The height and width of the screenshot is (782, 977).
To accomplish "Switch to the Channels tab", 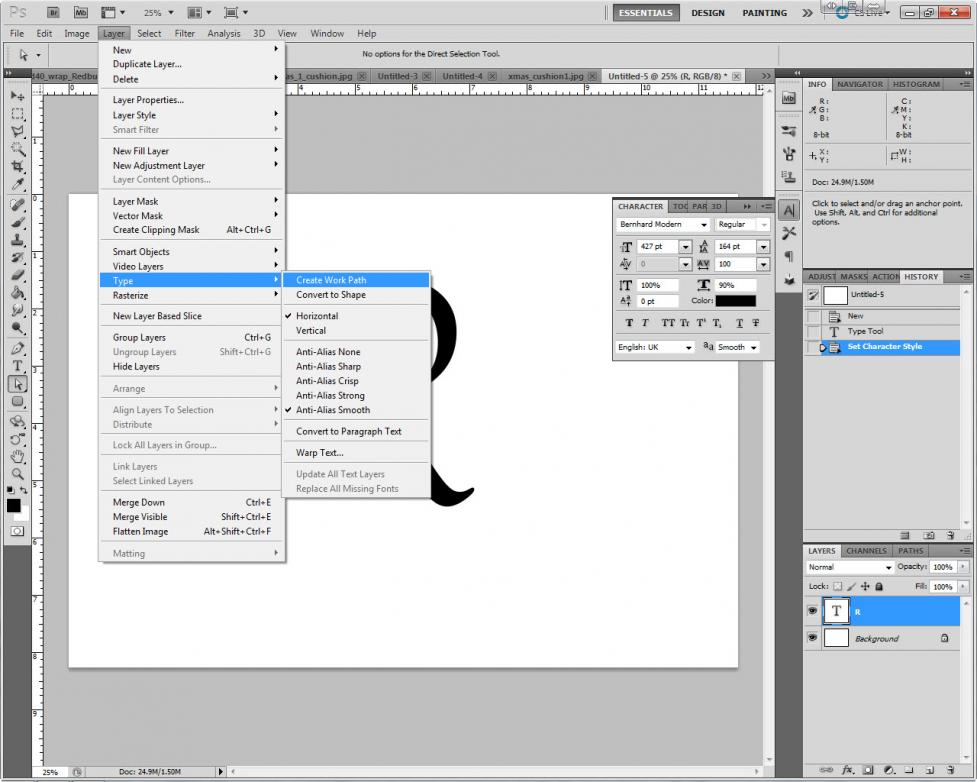I will (866, 551).
